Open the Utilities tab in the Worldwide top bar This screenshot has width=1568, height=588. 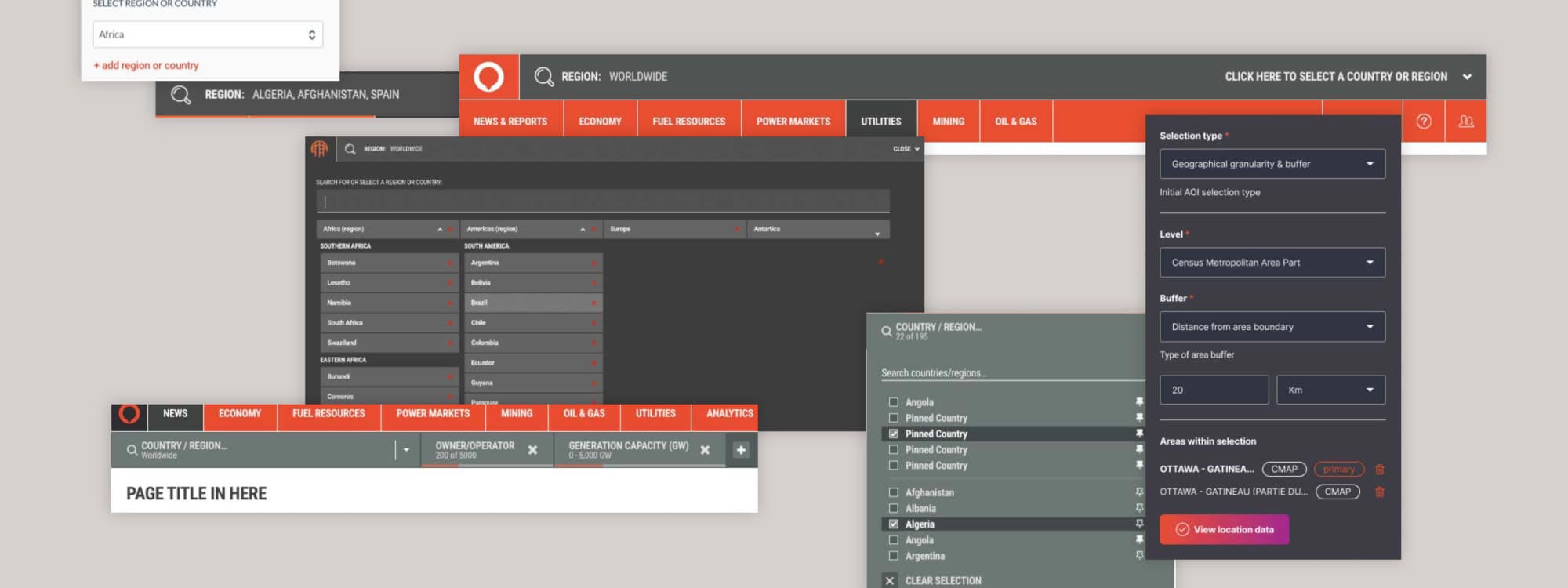click(x=881, y=122)
